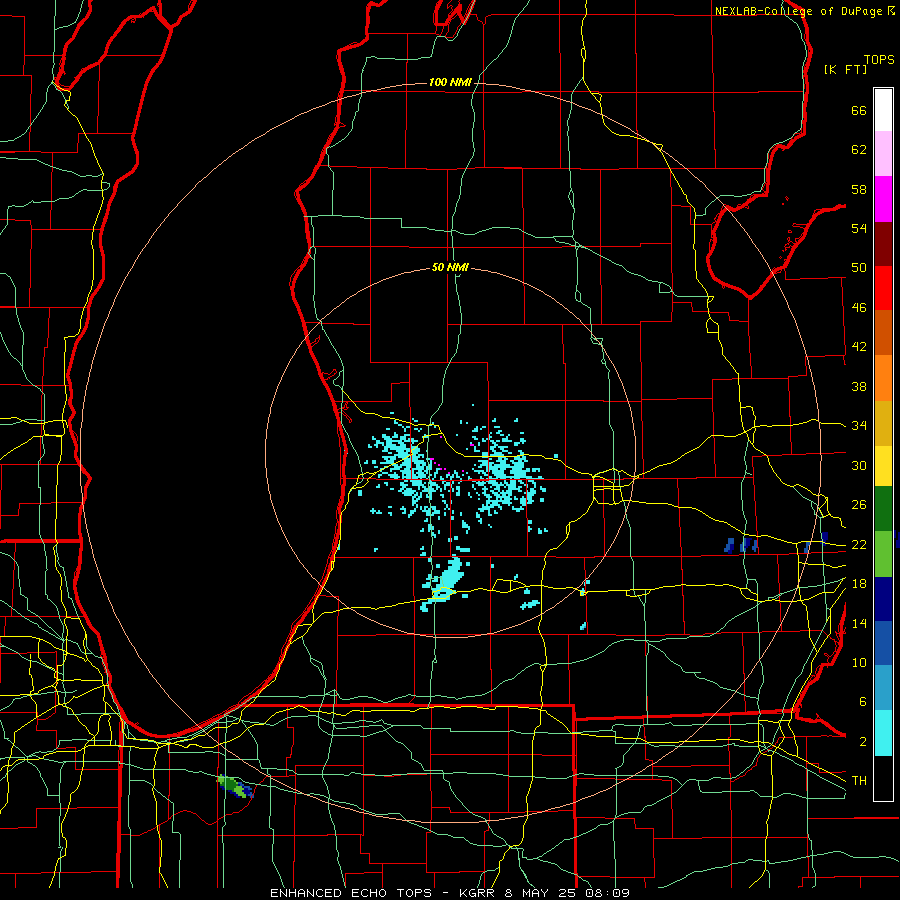Click the gold legend swatch
Viewport: 900px width, 900px height.
coord(883,423)
